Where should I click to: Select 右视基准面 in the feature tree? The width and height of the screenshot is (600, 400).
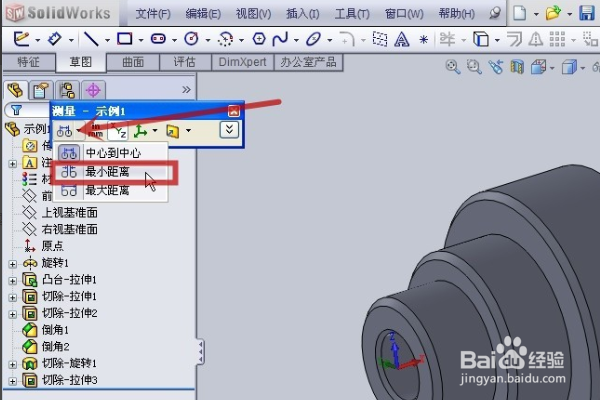coord(70,229)
